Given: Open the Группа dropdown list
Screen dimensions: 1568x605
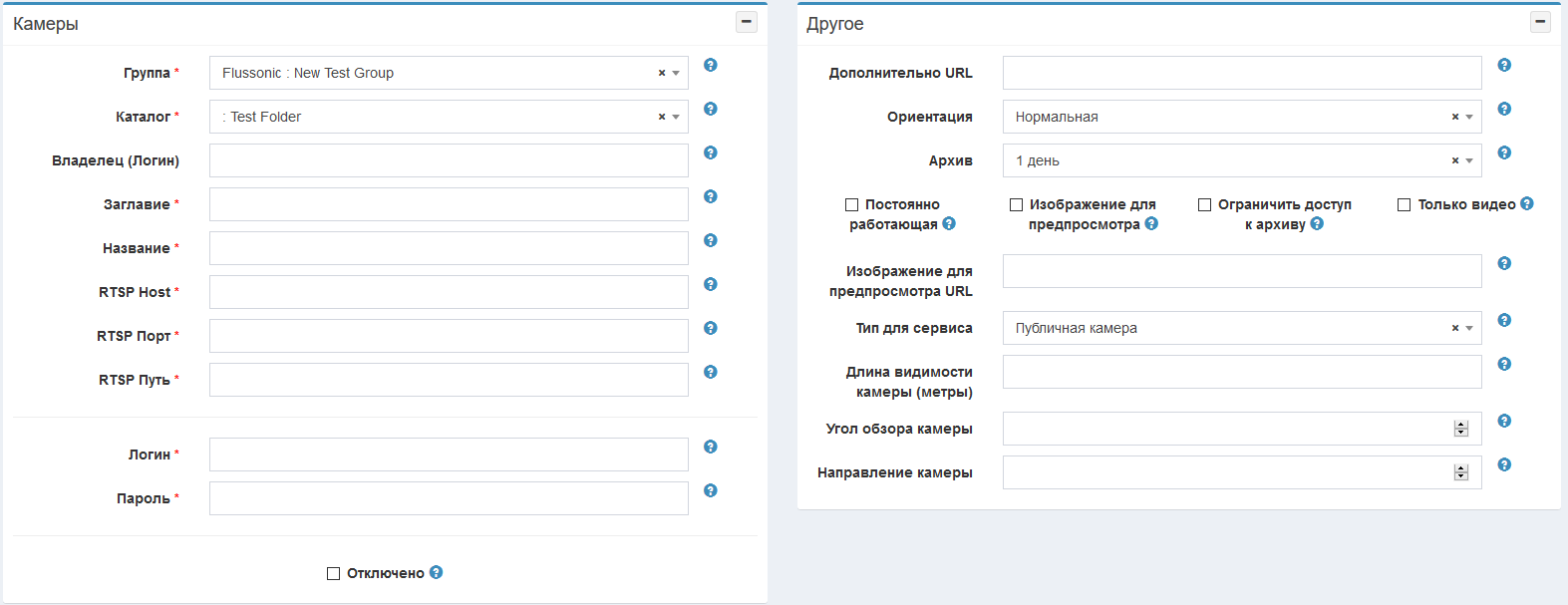Looking at the screenshot, I should pos(676,73).
